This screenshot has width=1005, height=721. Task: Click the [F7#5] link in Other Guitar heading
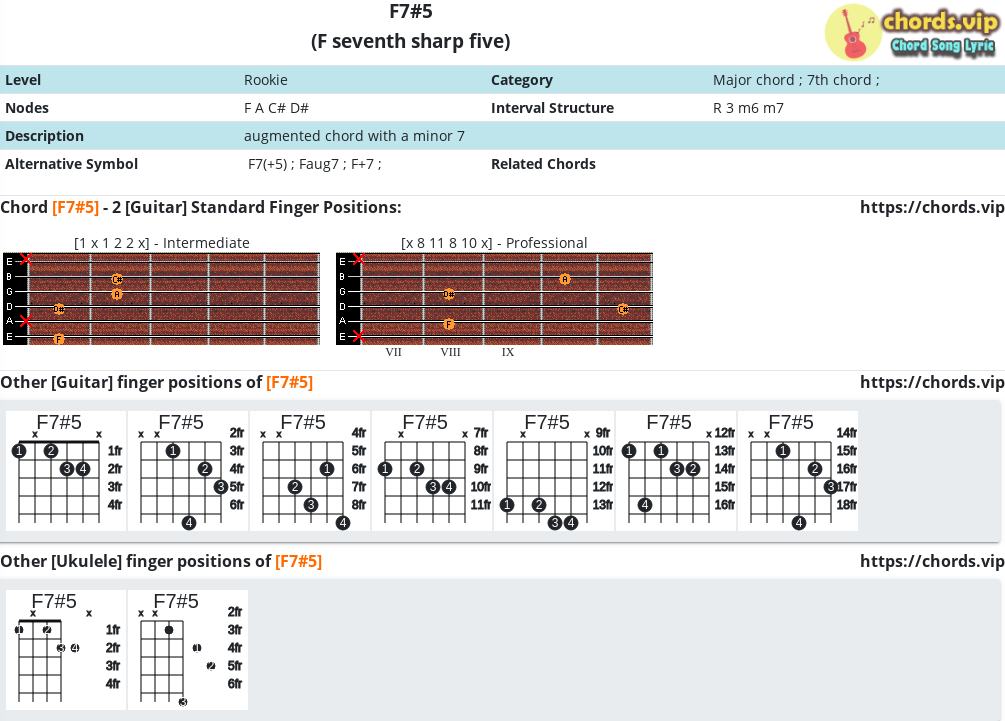point(289,383)
